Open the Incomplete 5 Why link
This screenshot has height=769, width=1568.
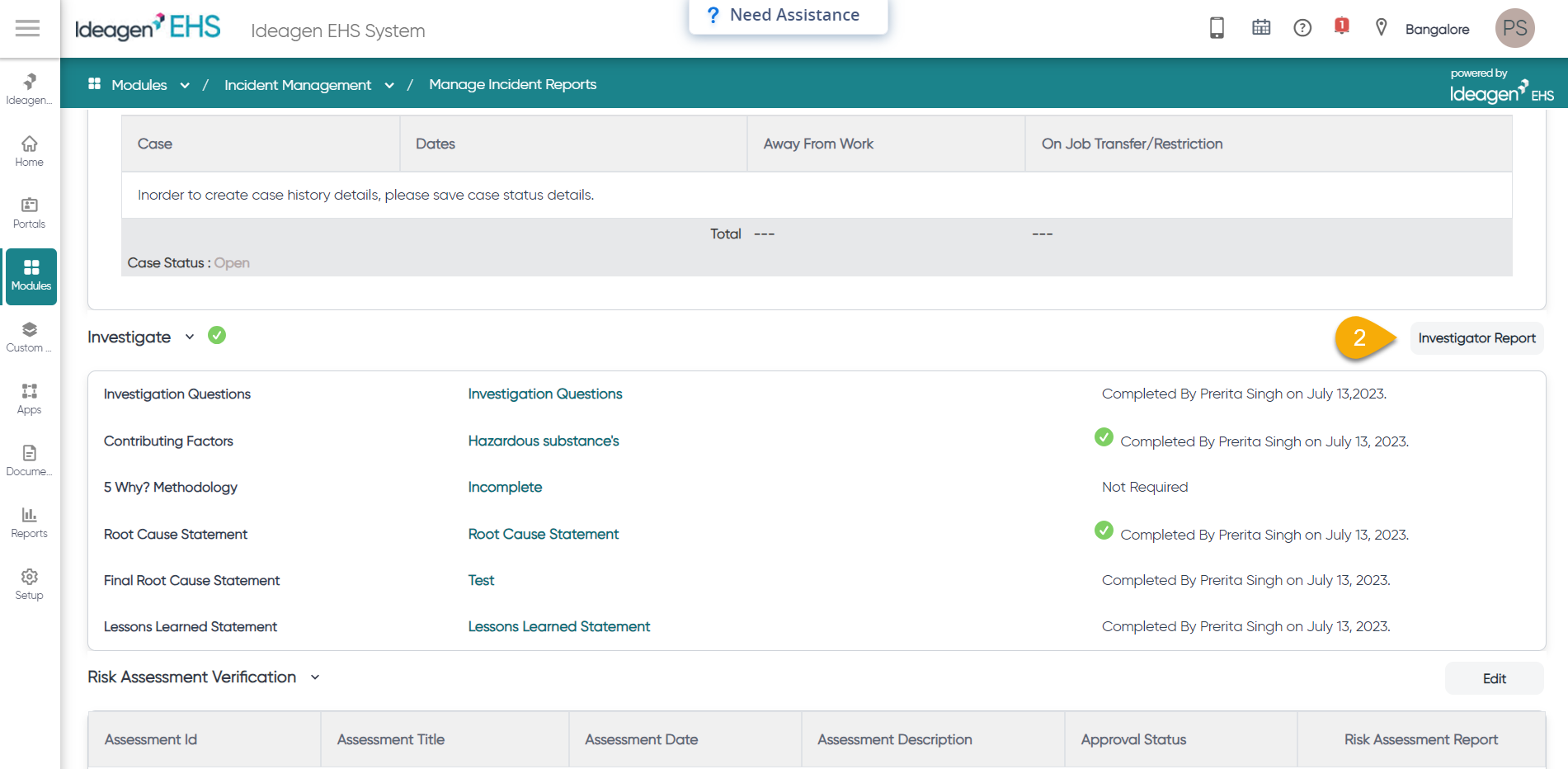point(505,488)
